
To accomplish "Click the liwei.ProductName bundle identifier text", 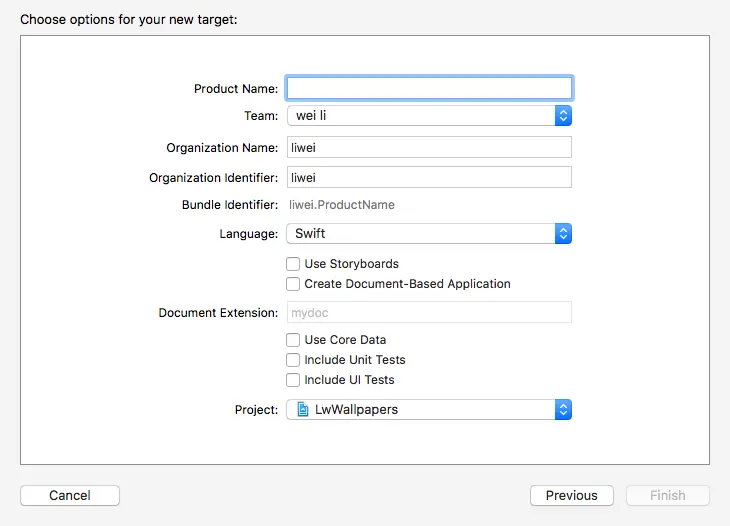I will [342, 205].
